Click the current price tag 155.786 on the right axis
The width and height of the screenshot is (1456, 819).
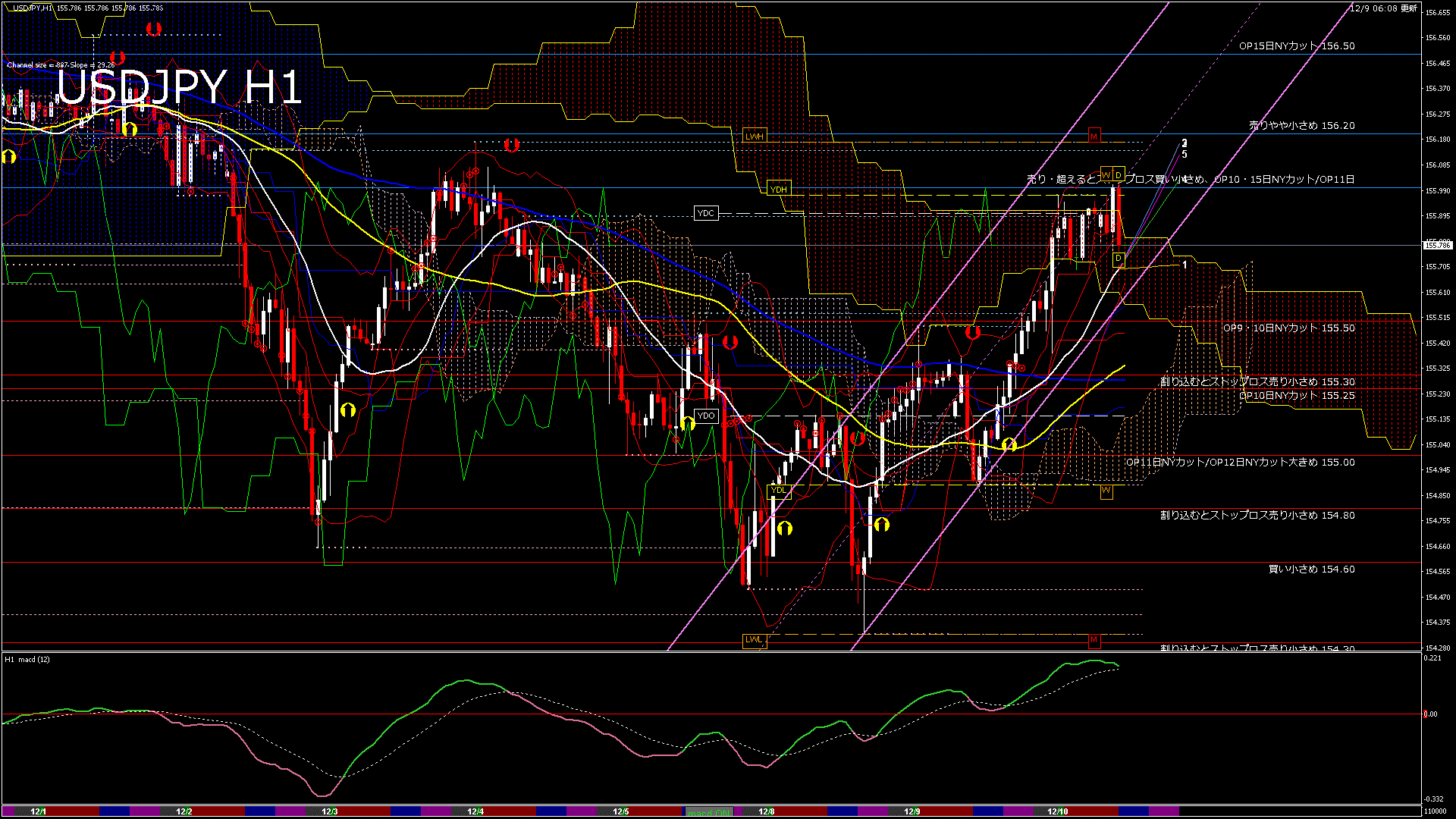click(1438, 246)
